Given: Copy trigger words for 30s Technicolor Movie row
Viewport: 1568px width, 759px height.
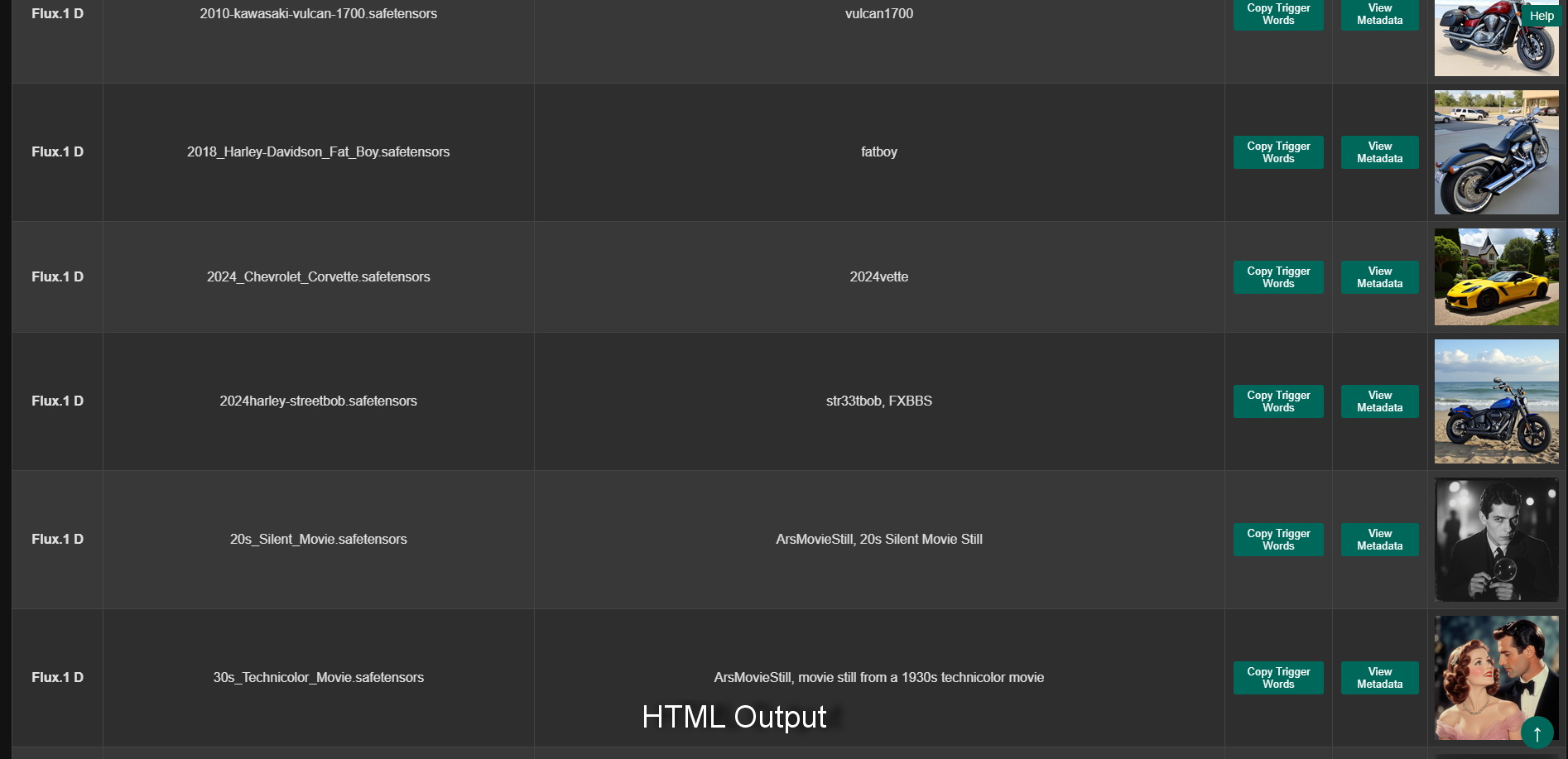Looking at the screenshot, I should [1278, 678].
